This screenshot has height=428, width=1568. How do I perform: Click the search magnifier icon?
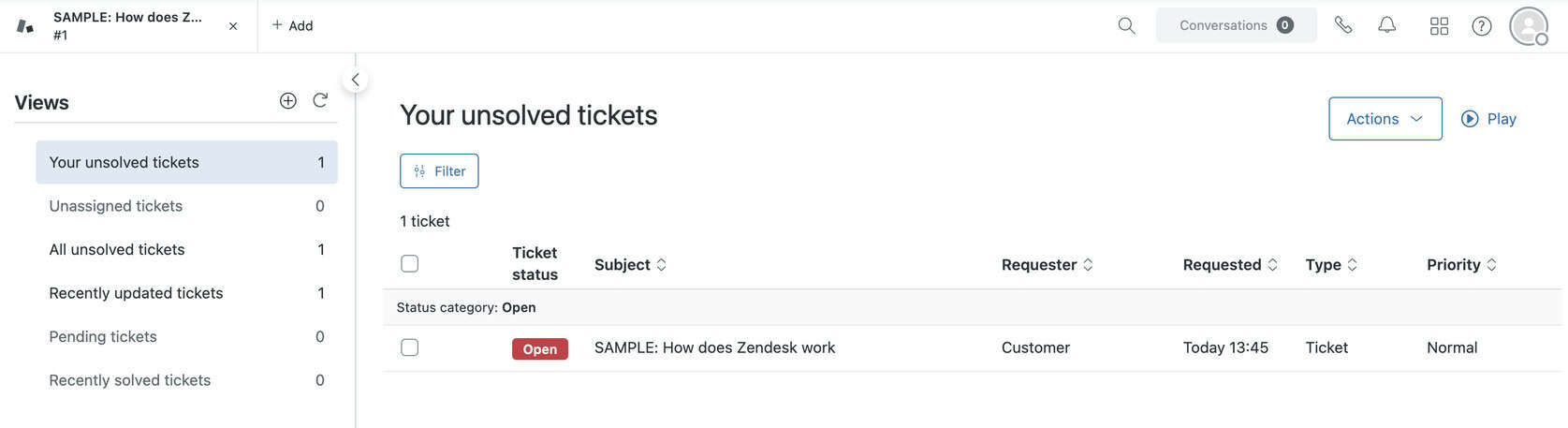coord(1126,25)
